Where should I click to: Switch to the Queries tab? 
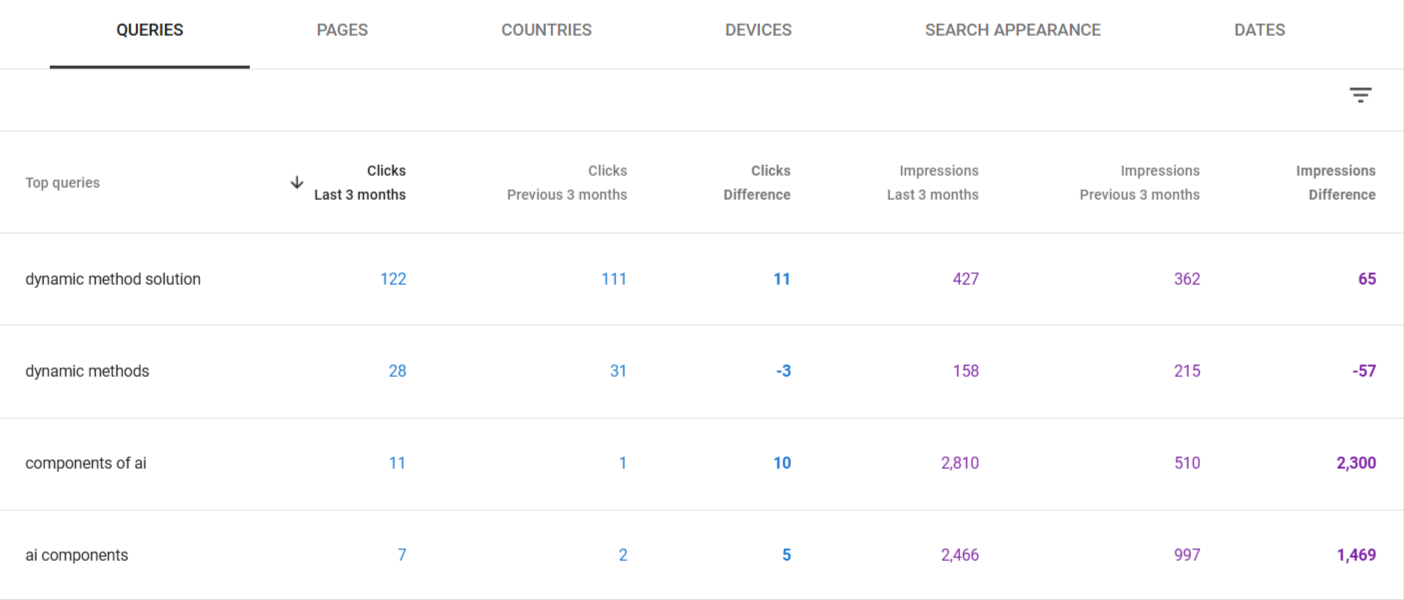tap(150, 30)
